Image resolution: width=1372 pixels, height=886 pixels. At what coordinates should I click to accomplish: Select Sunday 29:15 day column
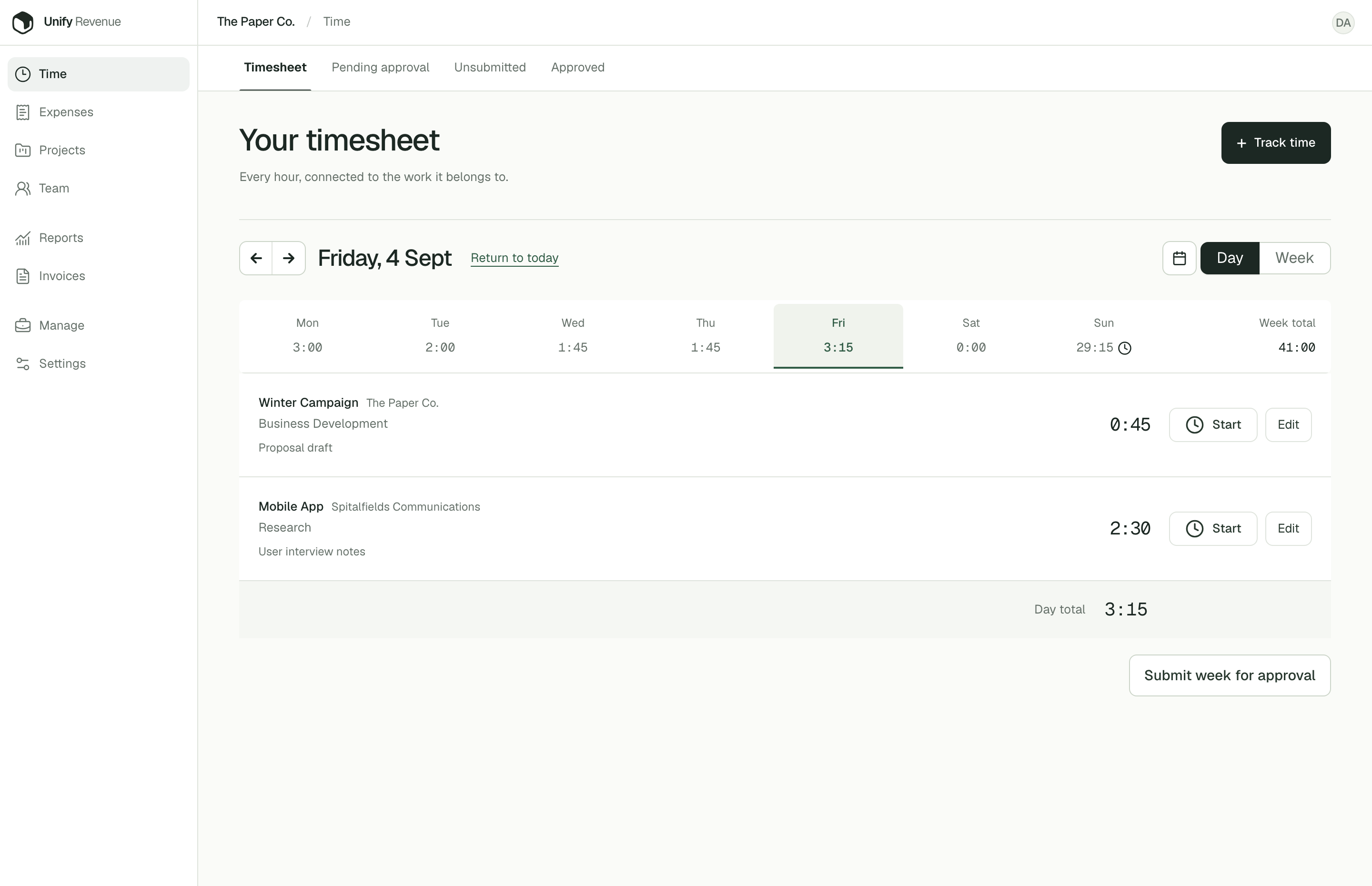1103,336
